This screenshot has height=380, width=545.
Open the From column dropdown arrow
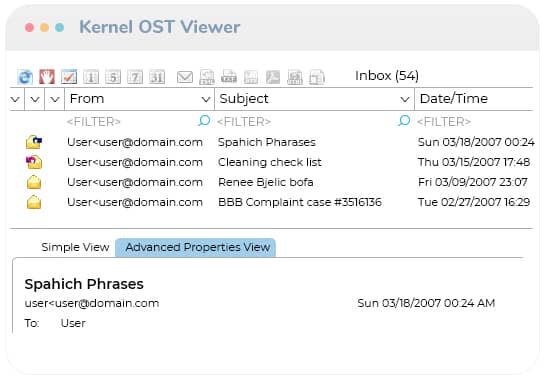pyautogui.click(x=206, y=99)
